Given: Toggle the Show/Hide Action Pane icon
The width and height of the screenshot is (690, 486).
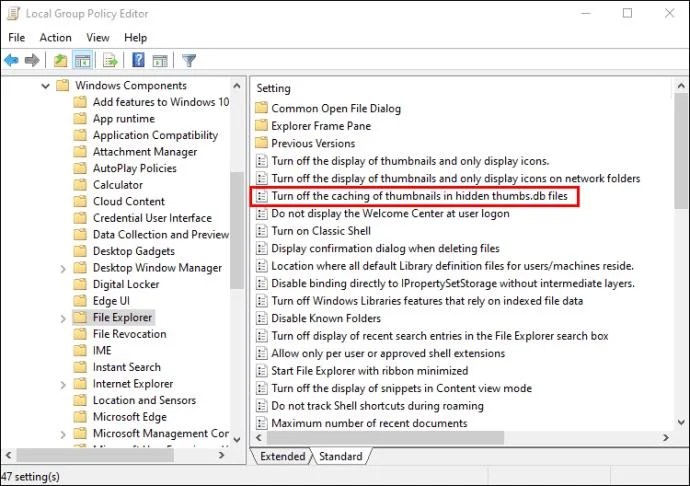Looking at the screenshot, I should point(160,60).
